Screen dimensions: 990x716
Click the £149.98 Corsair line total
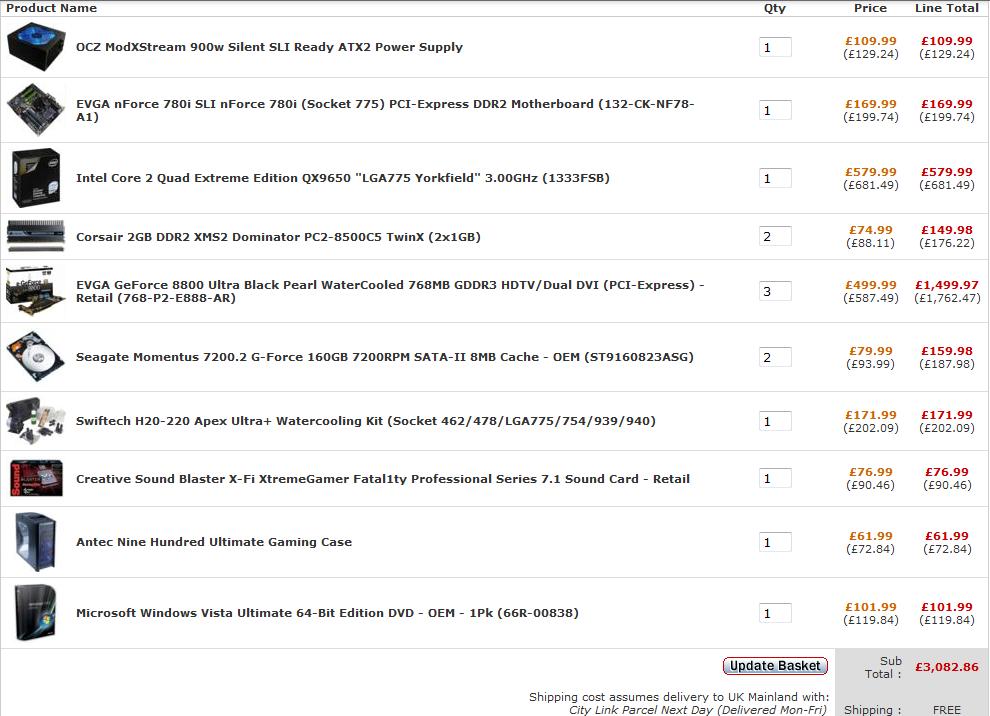click(946, 230)
